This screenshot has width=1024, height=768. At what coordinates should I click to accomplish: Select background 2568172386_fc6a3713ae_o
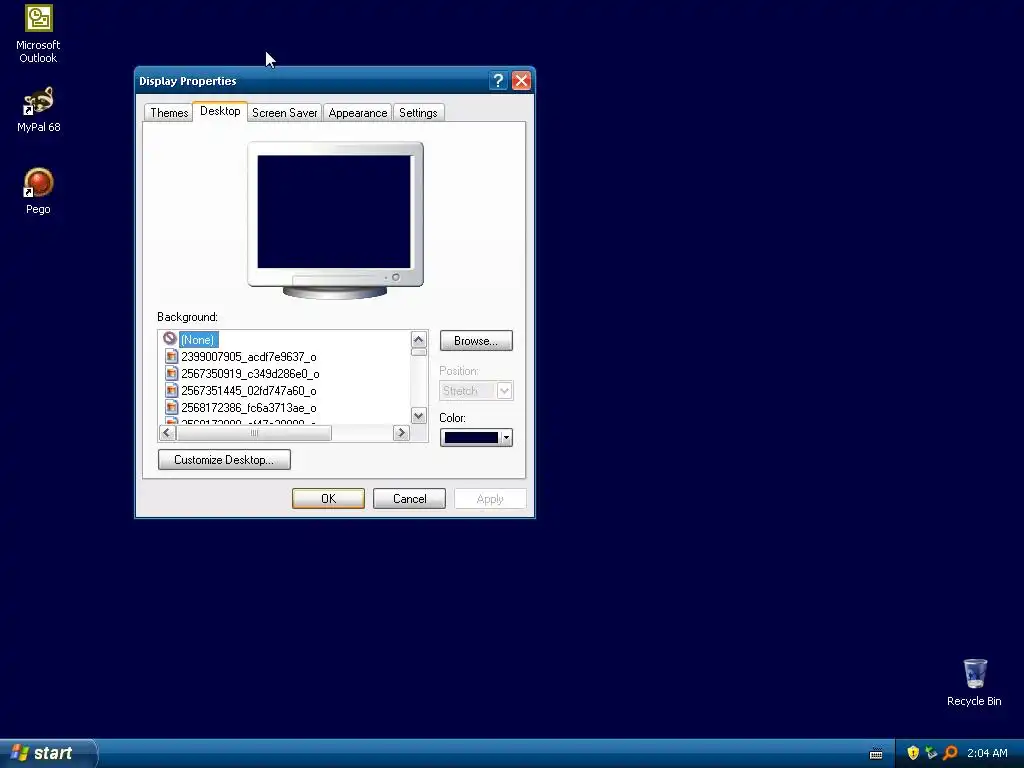[x=249, y=408]
